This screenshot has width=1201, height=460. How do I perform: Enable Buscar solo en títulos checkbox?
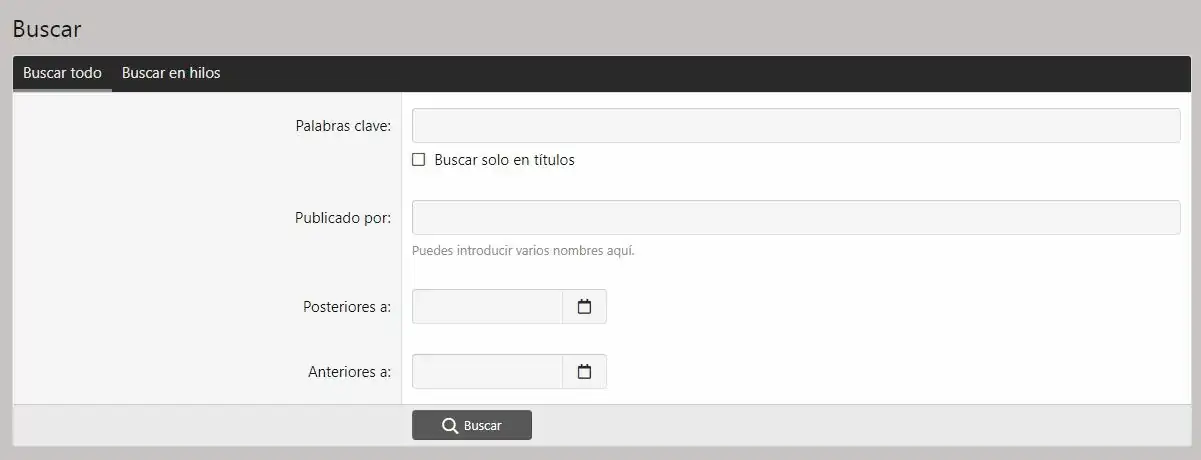(x=419, y=160)
